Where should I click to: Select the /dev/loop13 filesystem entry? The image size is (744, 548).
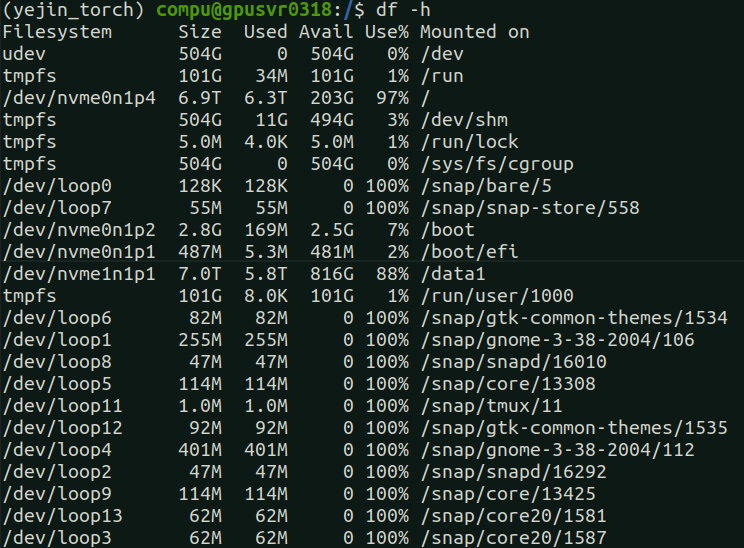point(63,516)
